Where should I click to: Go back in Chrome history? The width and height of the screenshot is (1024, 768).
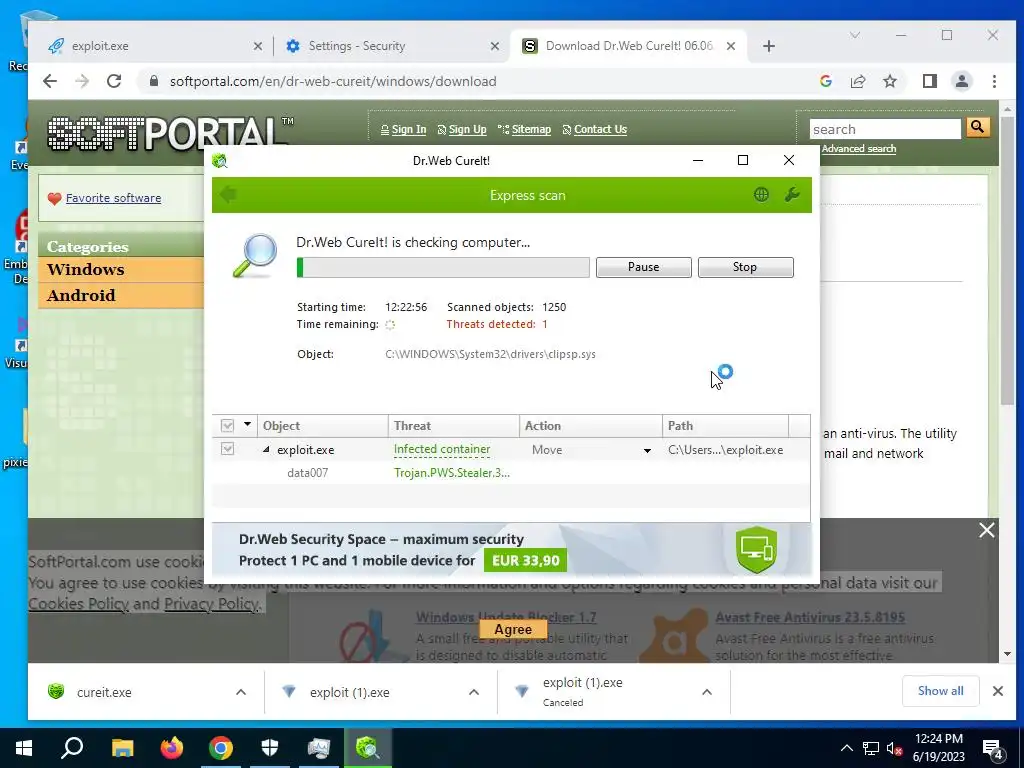50,81
